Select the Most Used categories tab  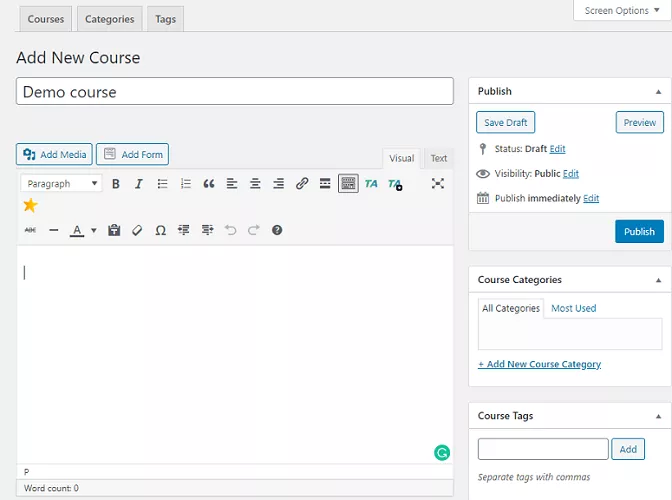[x=573, y=308]
